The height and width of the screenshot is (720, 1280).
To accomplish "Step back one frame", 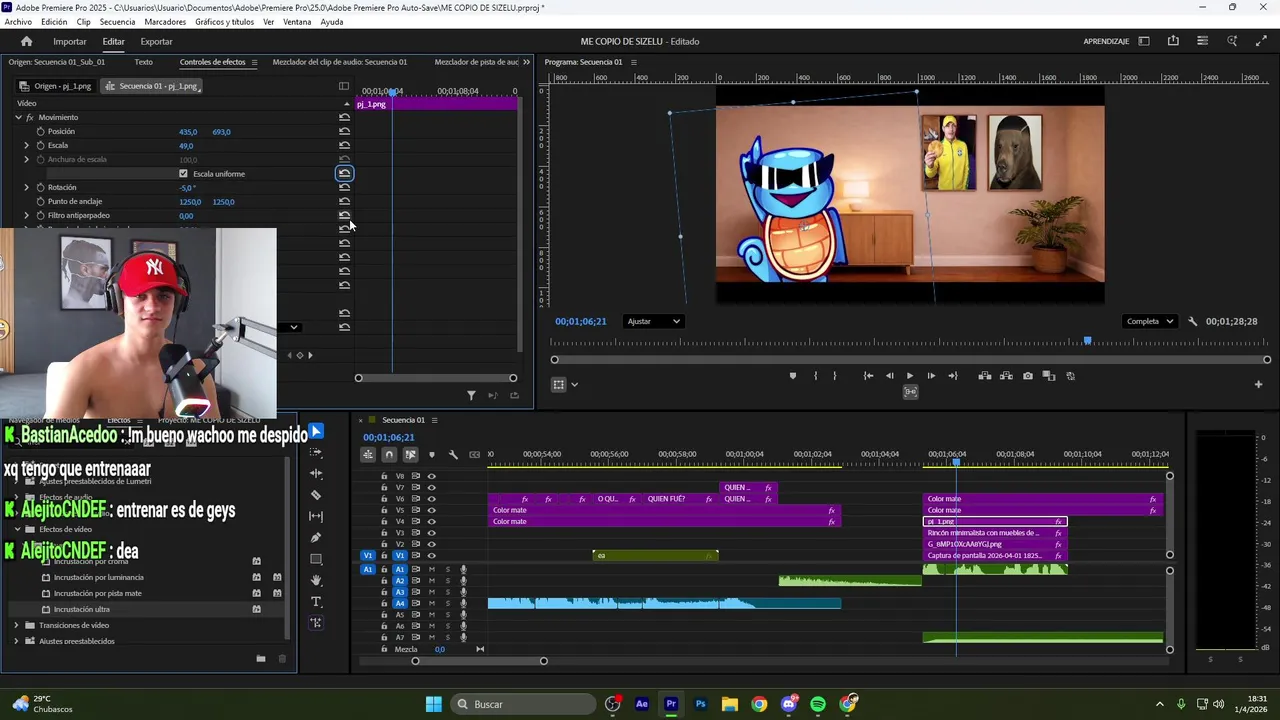I will [x=889, y=376].
